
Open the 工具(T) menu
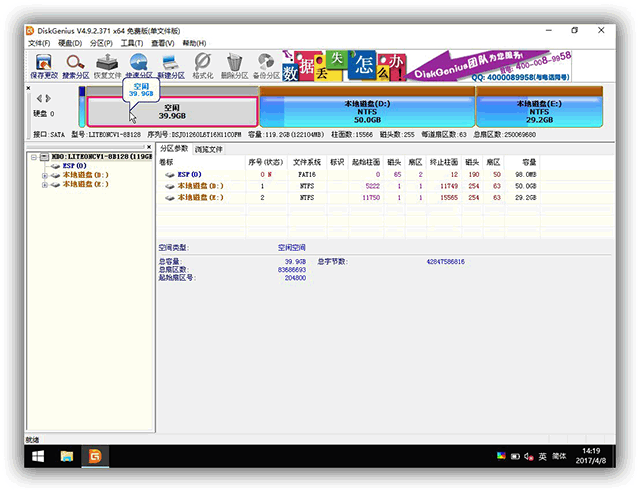coord(131,43)
